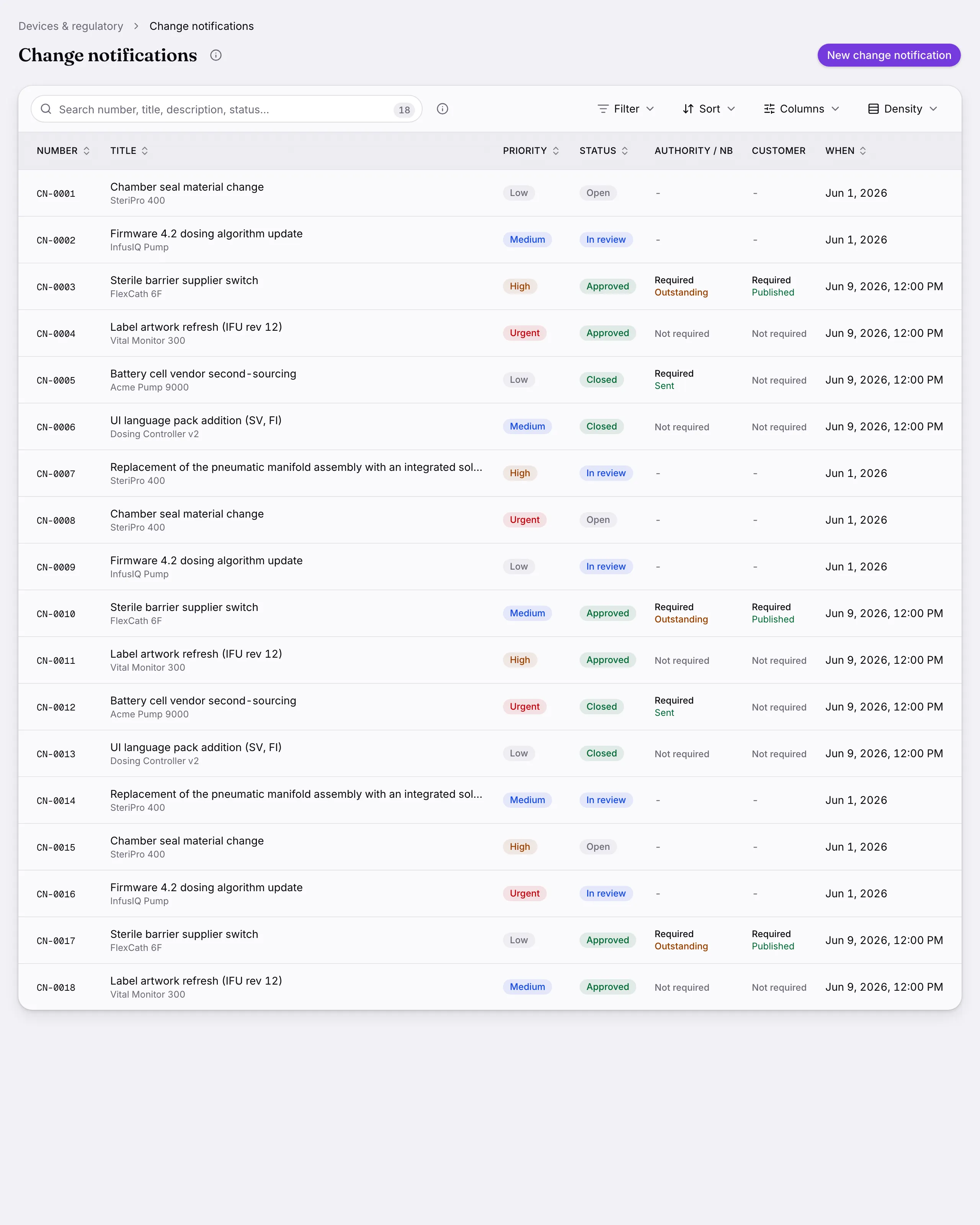Sort by NUMBER column arrows icon

[x=87, y=151]
